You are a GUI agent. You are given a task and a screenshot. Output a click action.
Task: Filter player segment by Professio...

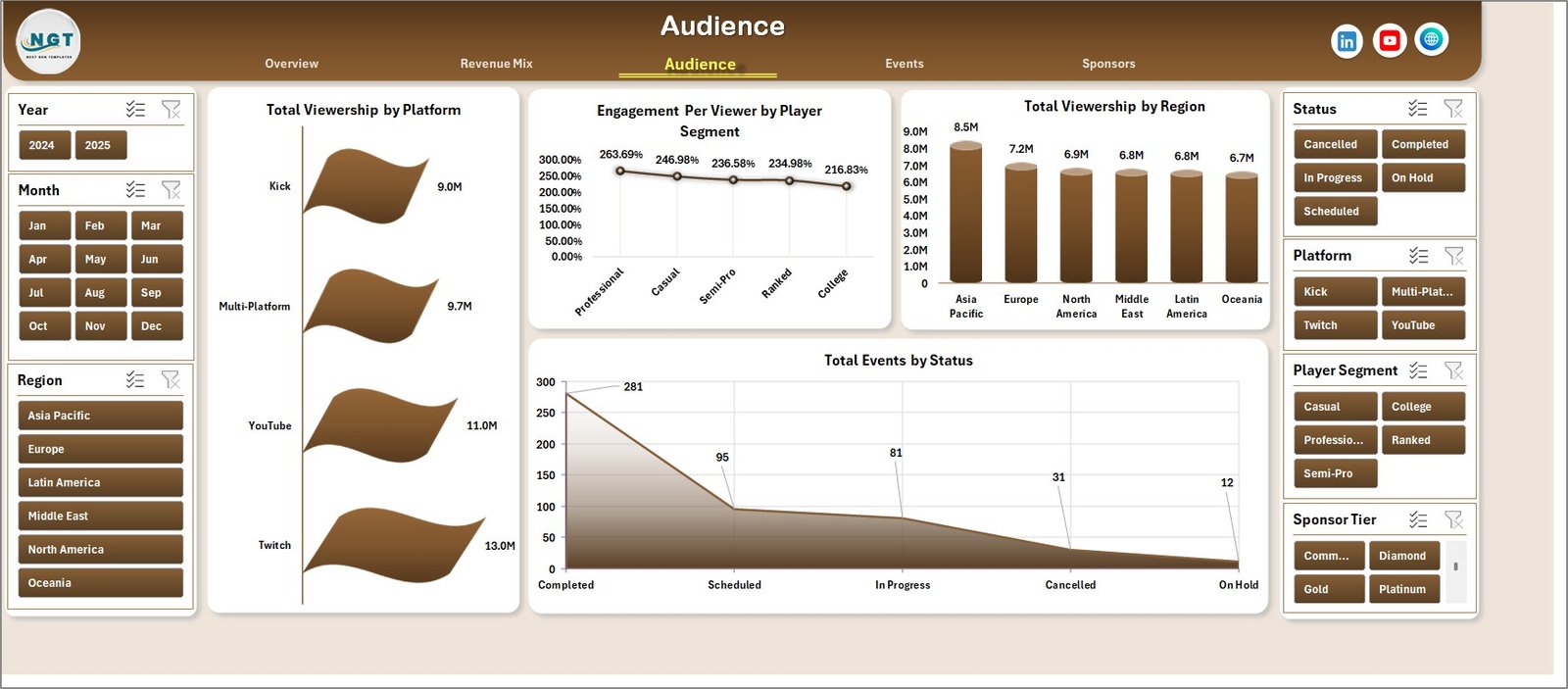point(1335,439)
